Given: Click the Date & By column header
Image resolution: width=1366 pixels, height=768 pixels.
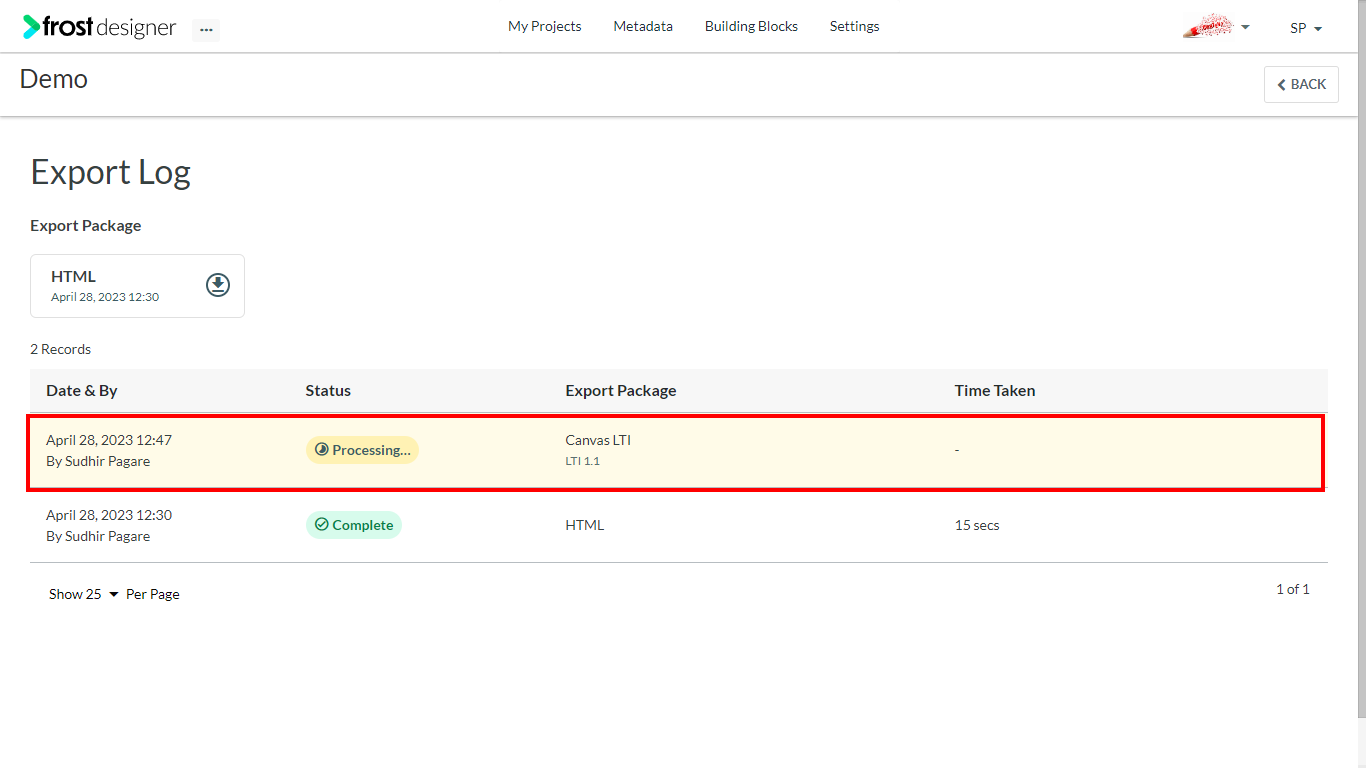Looking at the screenshot, I should click(x=82, y=391).
